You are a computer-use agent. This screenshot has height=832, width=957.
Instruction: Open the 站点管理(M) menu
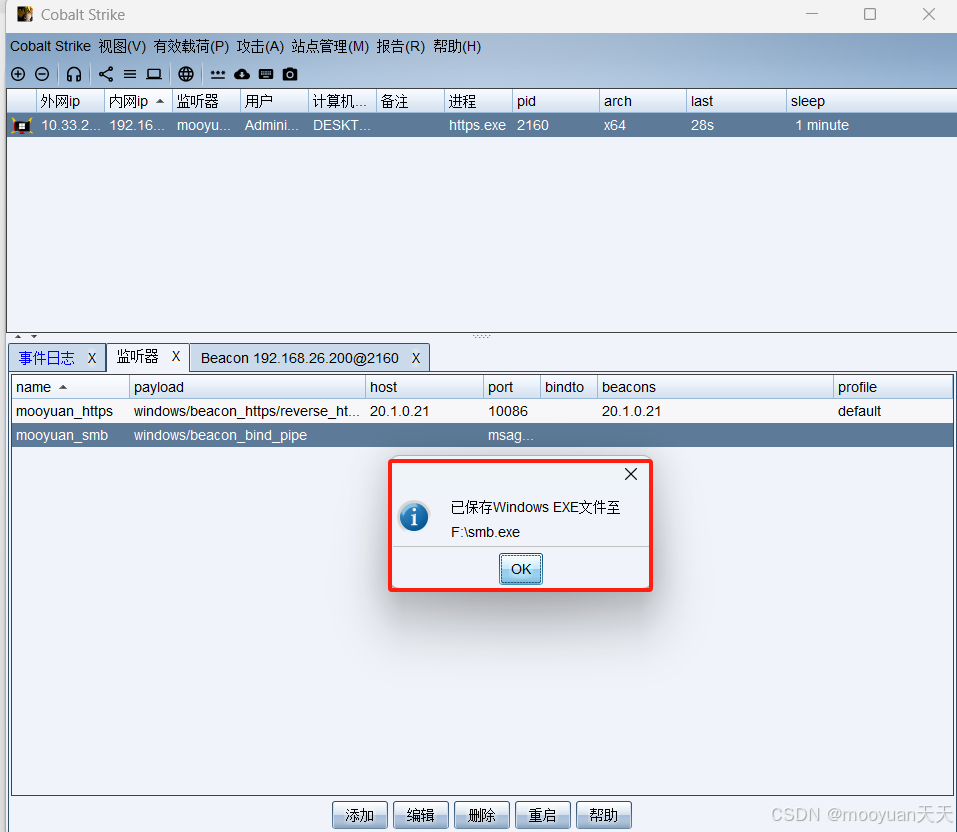pos(330,46)
